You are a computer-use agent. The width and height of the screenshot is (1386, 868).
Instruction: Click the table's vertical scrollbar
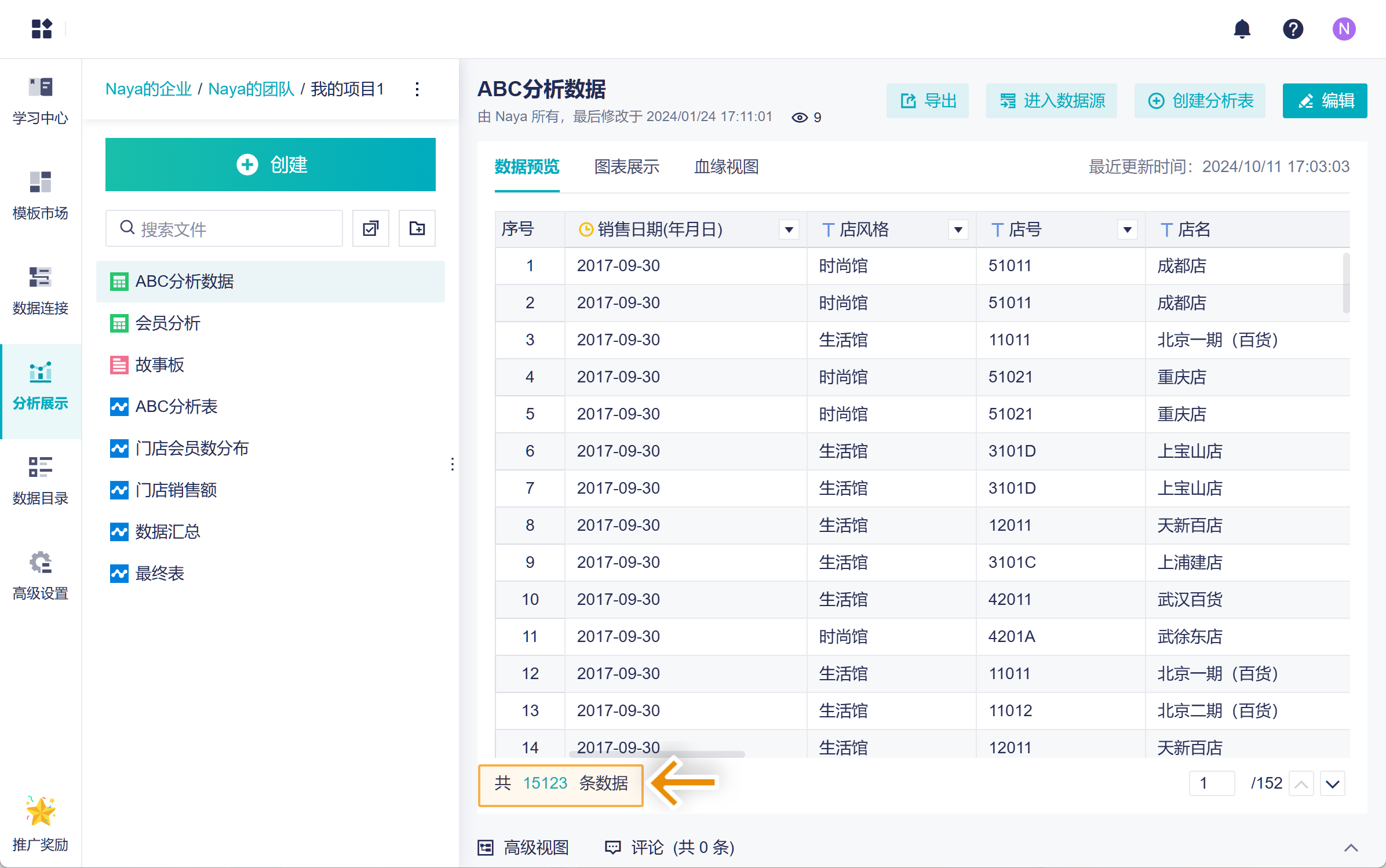coord(1346,283)
